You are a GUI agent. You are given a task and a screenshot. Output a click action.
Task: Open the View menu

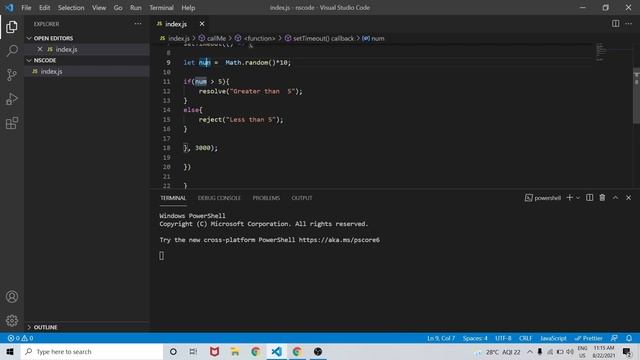pos(99,8)
